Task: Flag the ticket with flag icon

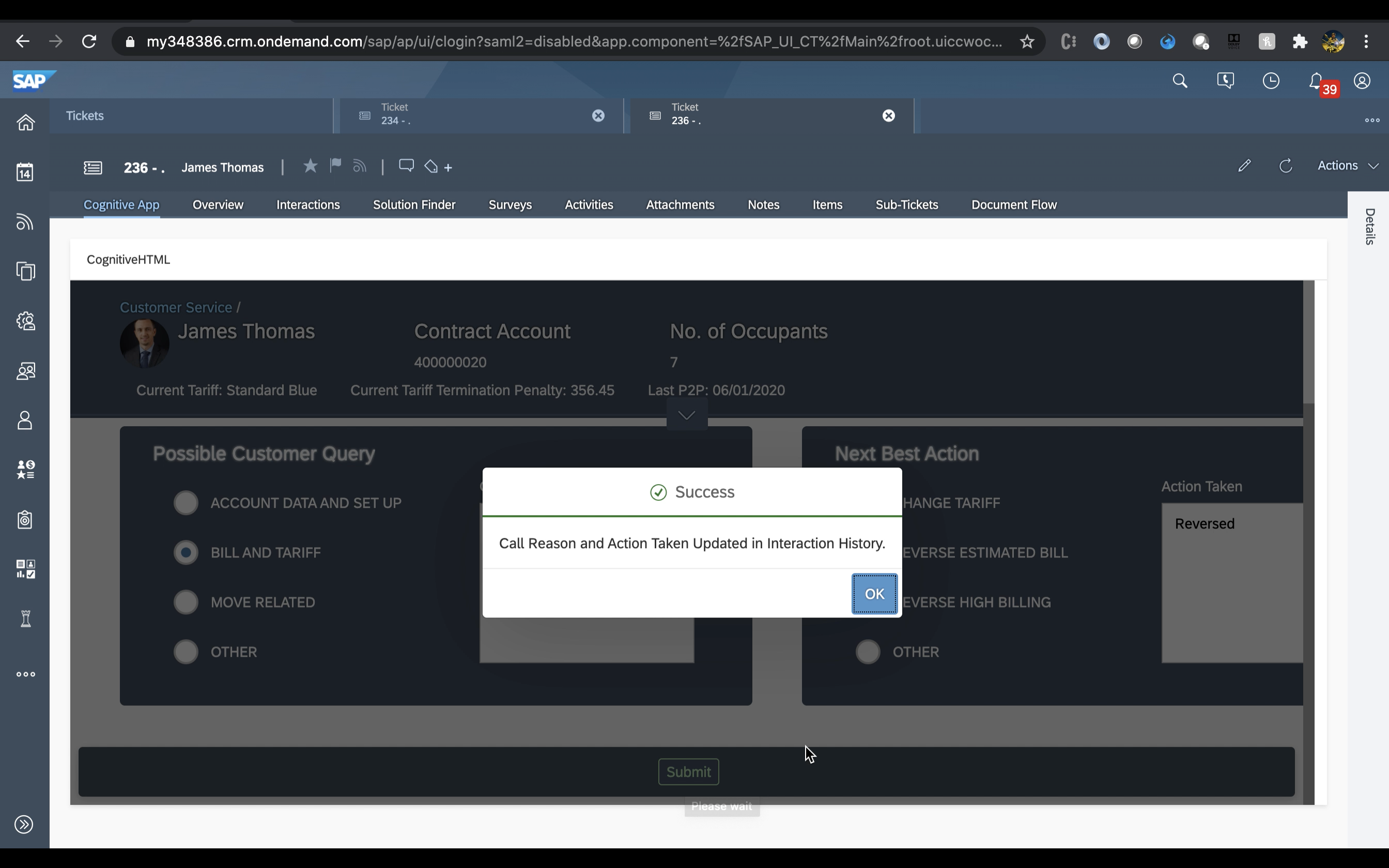Action: [x=336, y=166]
